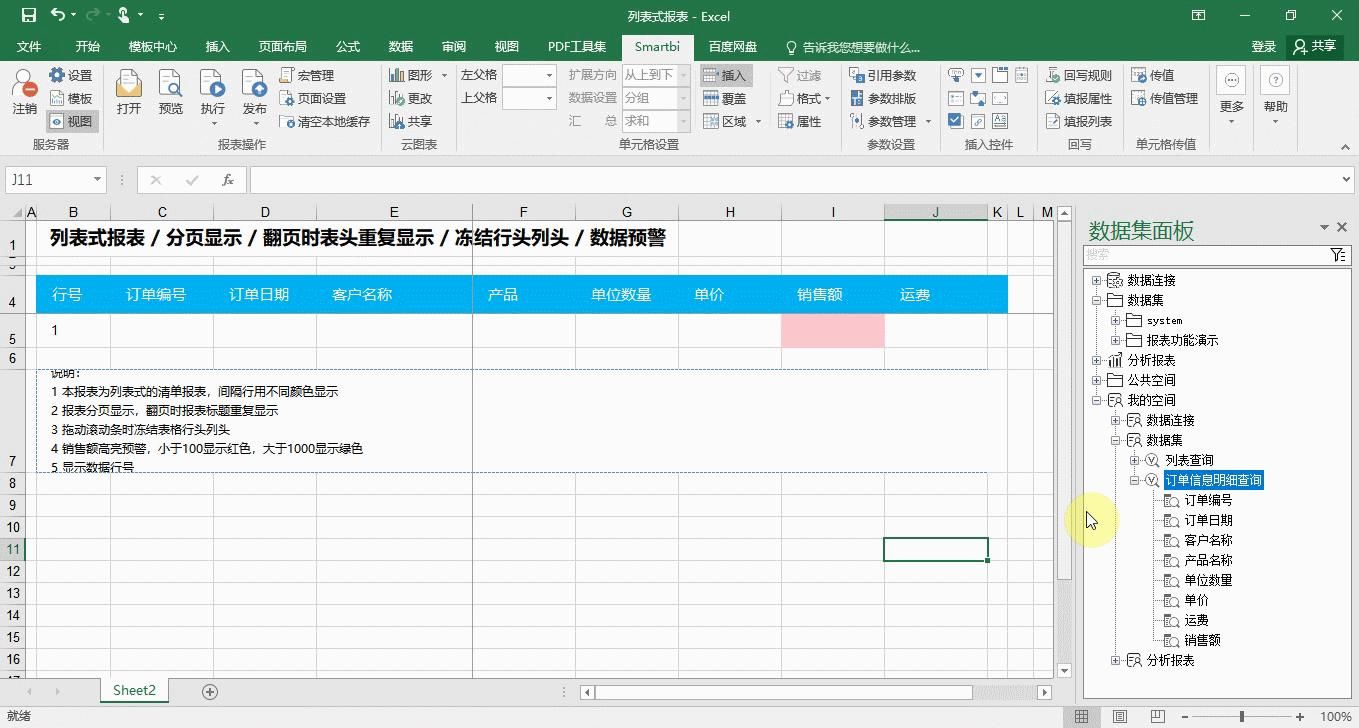Image resolution: width=1359 pixels, height=728 pixels.
Task: Click the 模板 template button
Action: point(70,98)
